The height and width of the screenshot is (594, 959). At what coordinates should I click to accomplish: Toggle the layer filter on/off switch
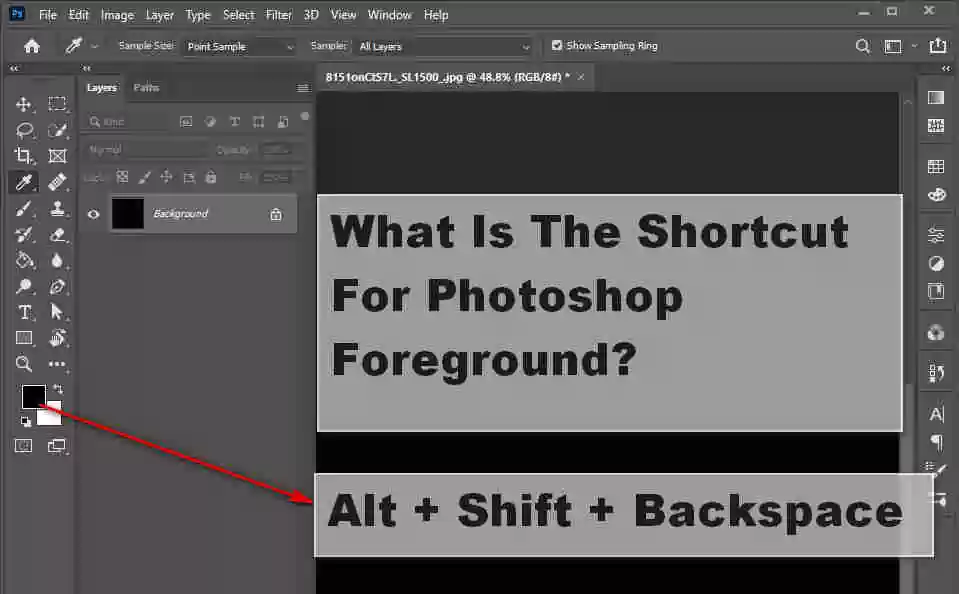305,116
